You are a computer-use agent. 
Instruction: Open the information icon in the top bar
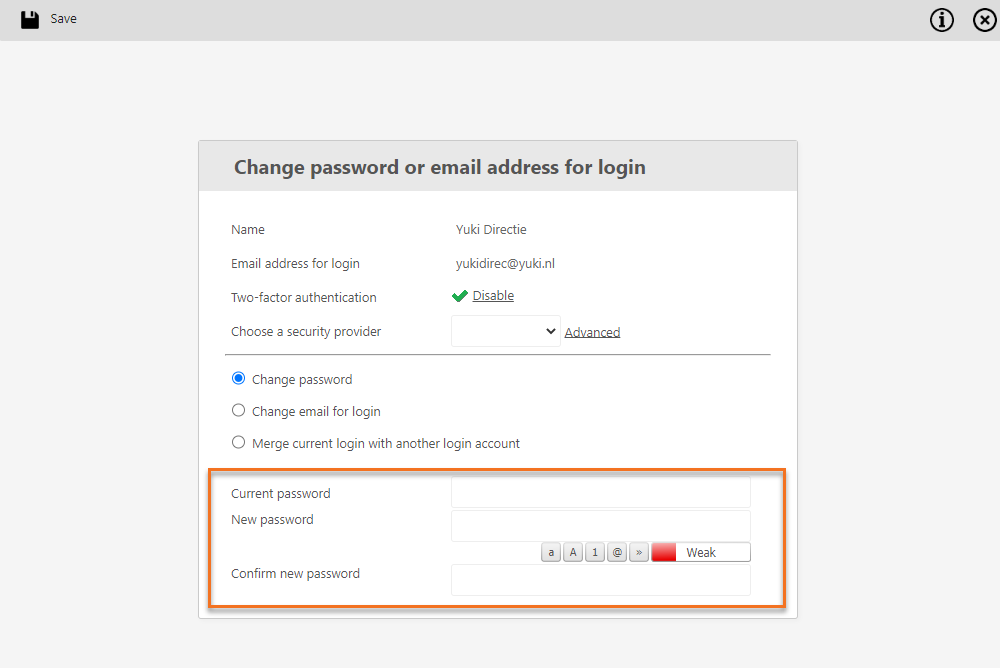point(941,19)
